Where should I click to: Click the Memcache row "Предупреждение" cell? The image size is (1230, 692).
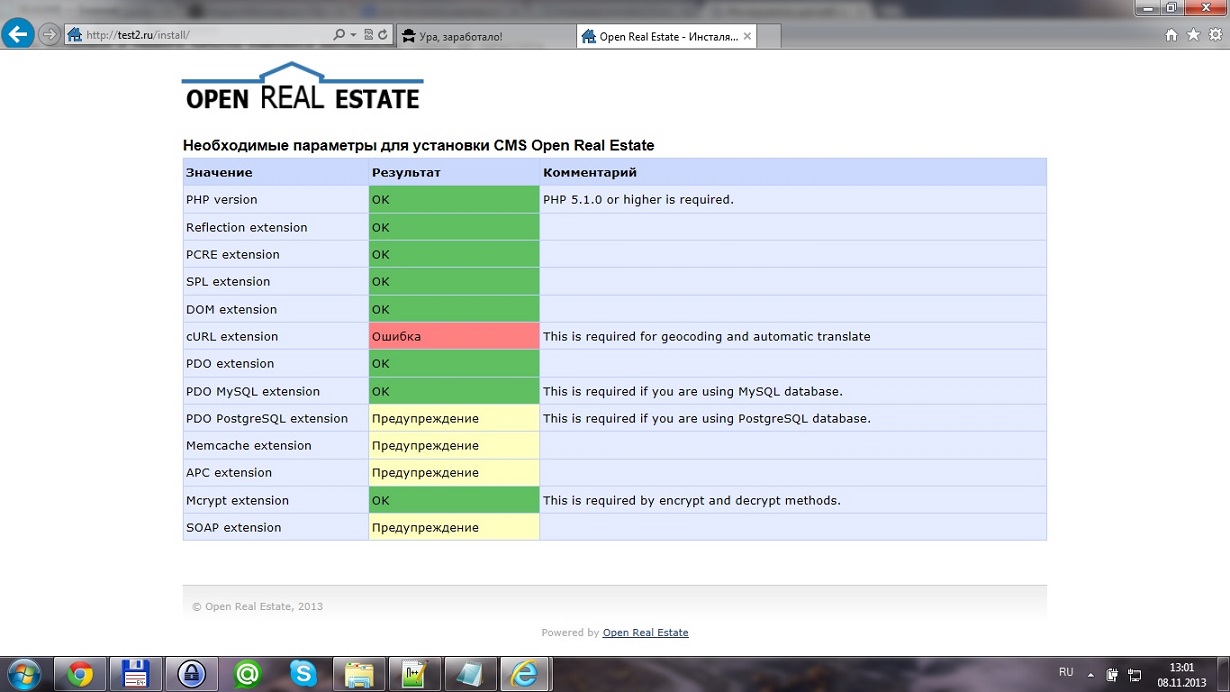[454, 445]
